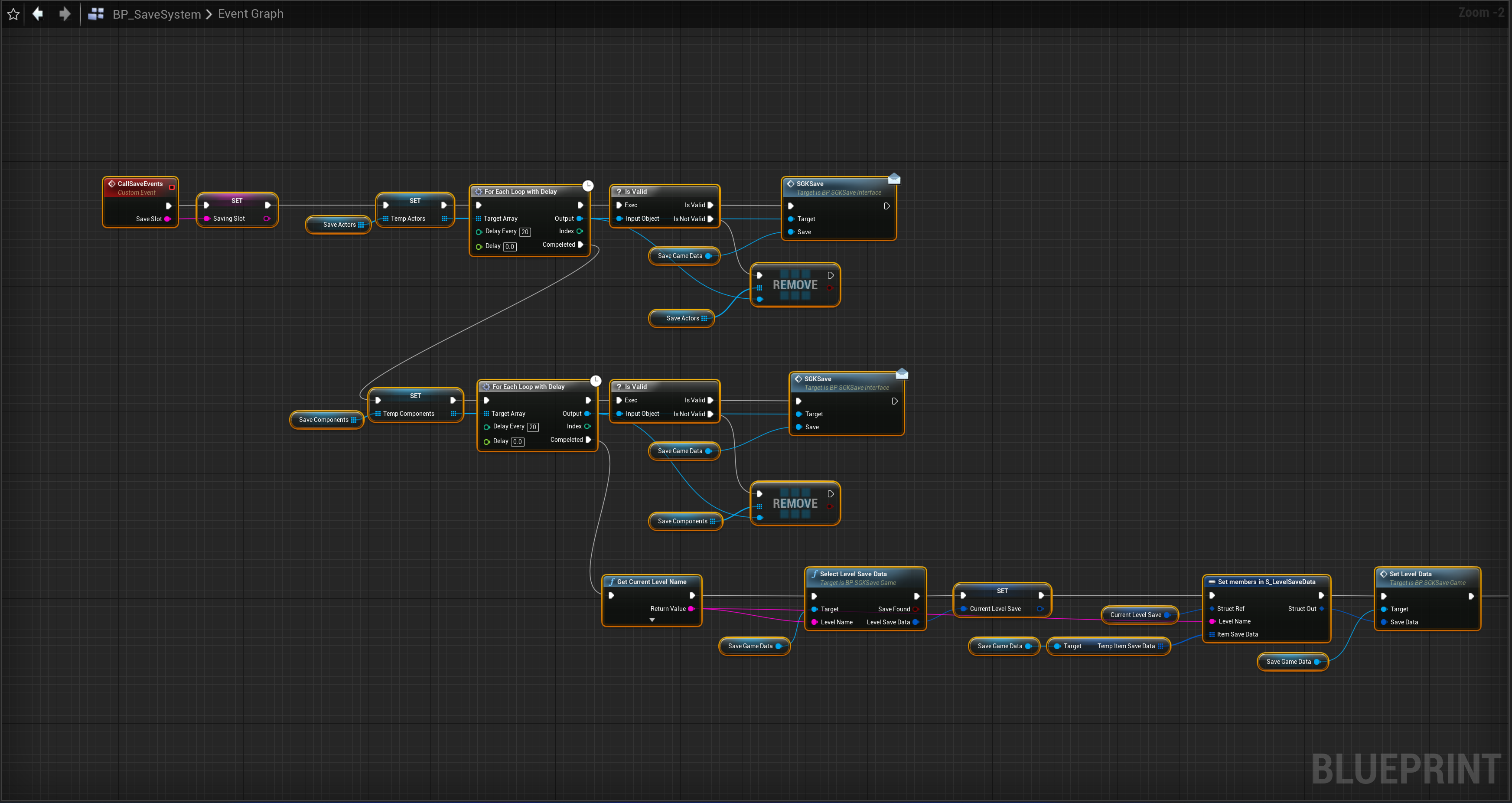Select the upper REMOVE node
The width and height of the screenshot is (1512, 803).
tap(795, 285)
